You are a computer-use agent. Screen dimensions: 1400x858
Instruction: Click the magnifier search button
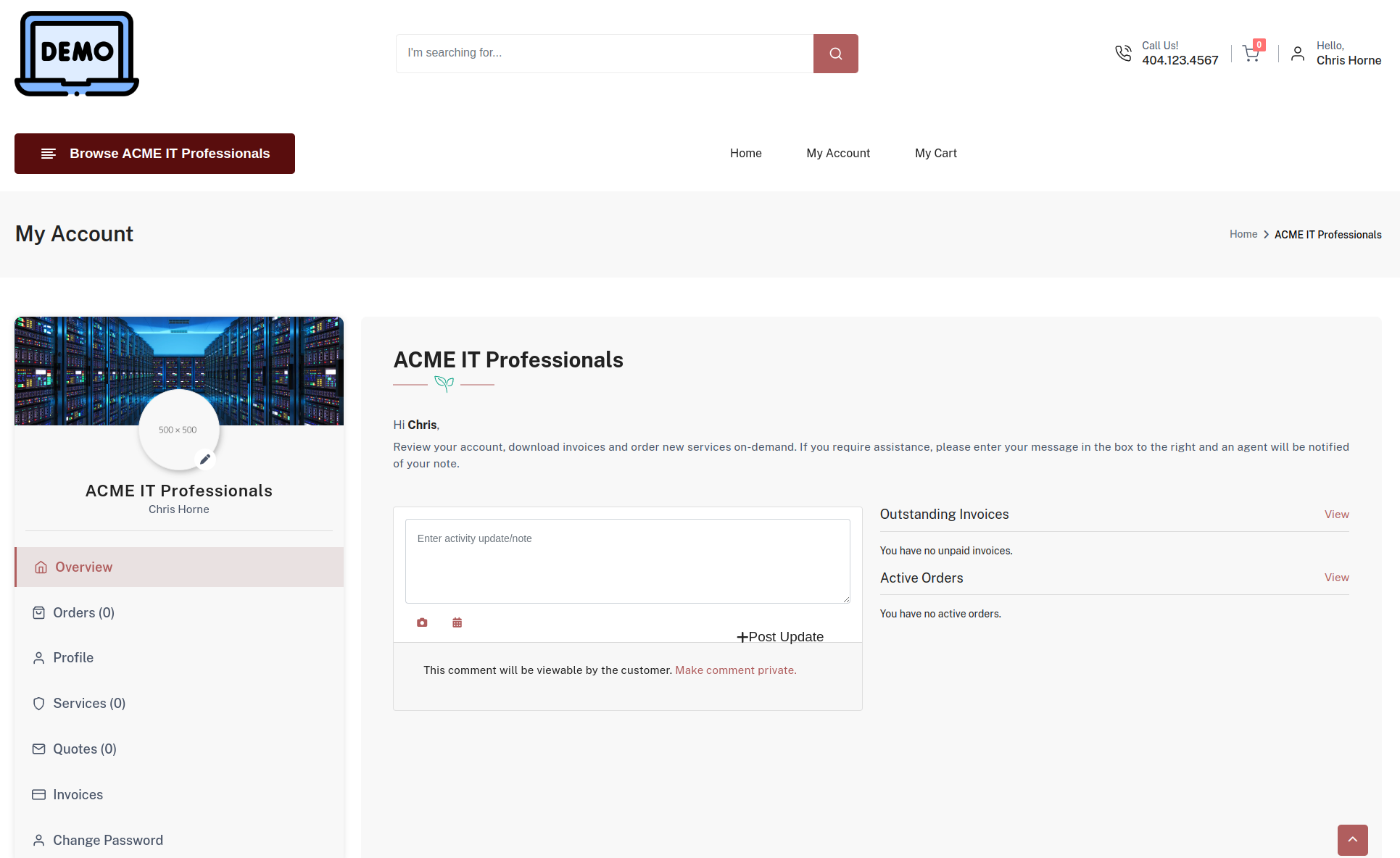tap(835, 54)
